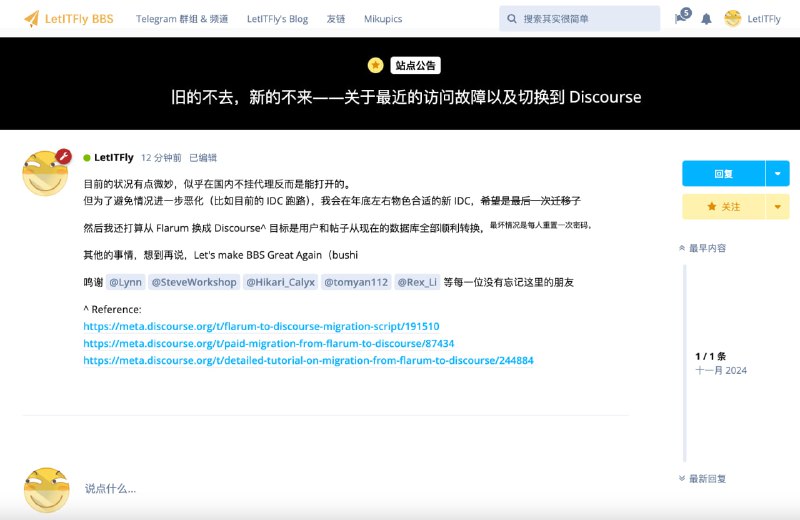Expand the dropdown beside 关注 button

[x=778, y=207]
